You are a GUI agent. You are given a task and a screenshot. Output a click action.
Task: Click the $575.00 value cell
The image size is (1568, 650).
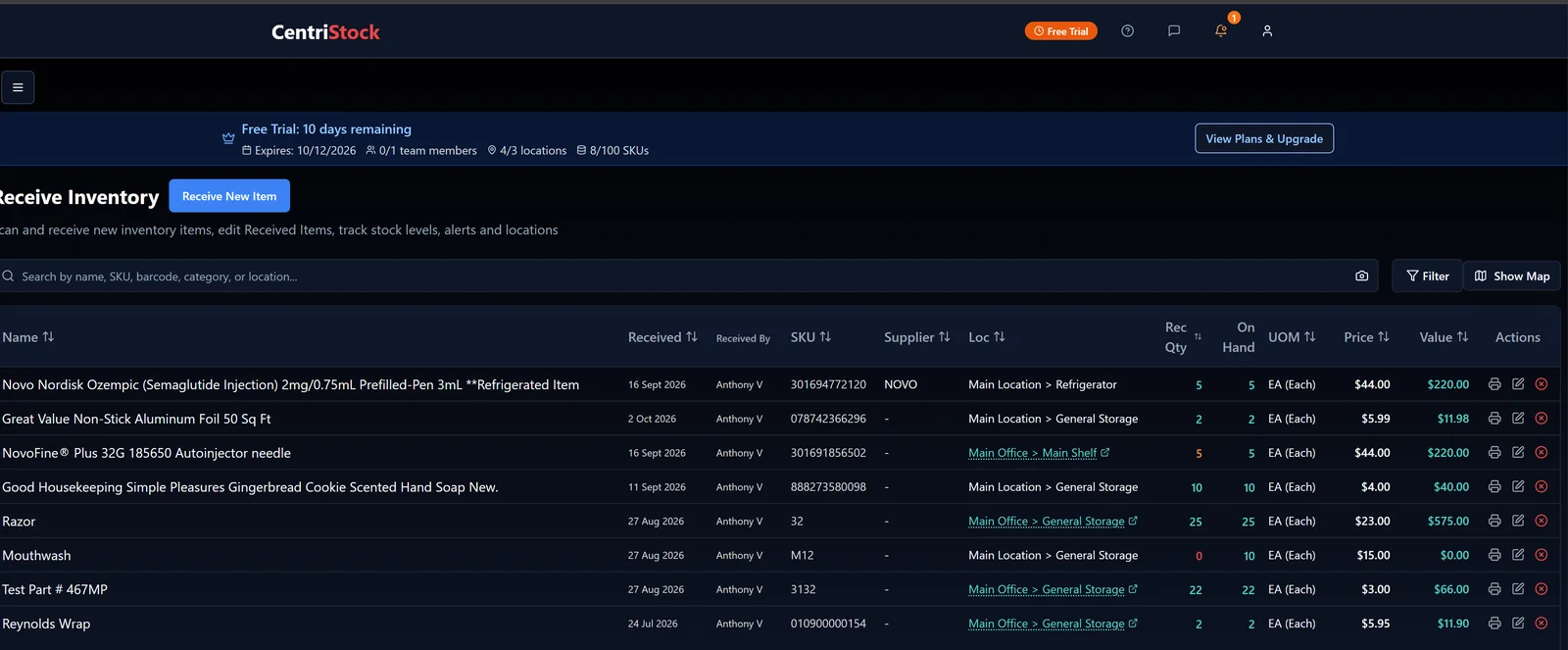pos(1448,521)
